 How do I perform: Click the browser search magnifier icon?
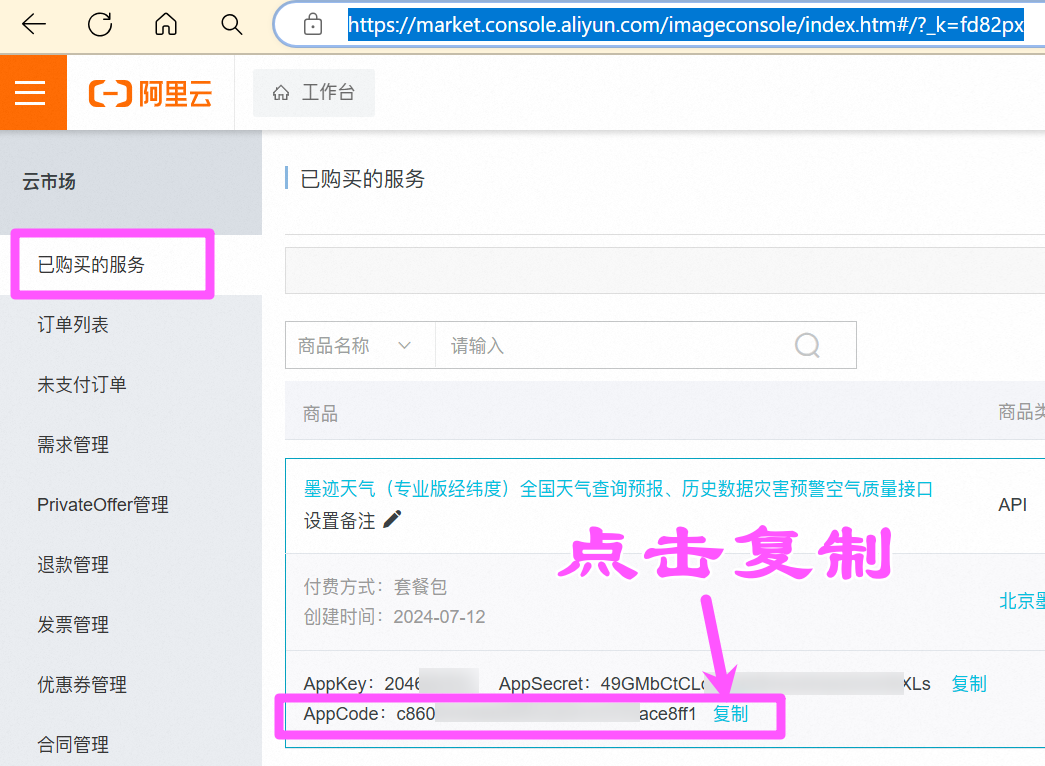coord(232,25)
